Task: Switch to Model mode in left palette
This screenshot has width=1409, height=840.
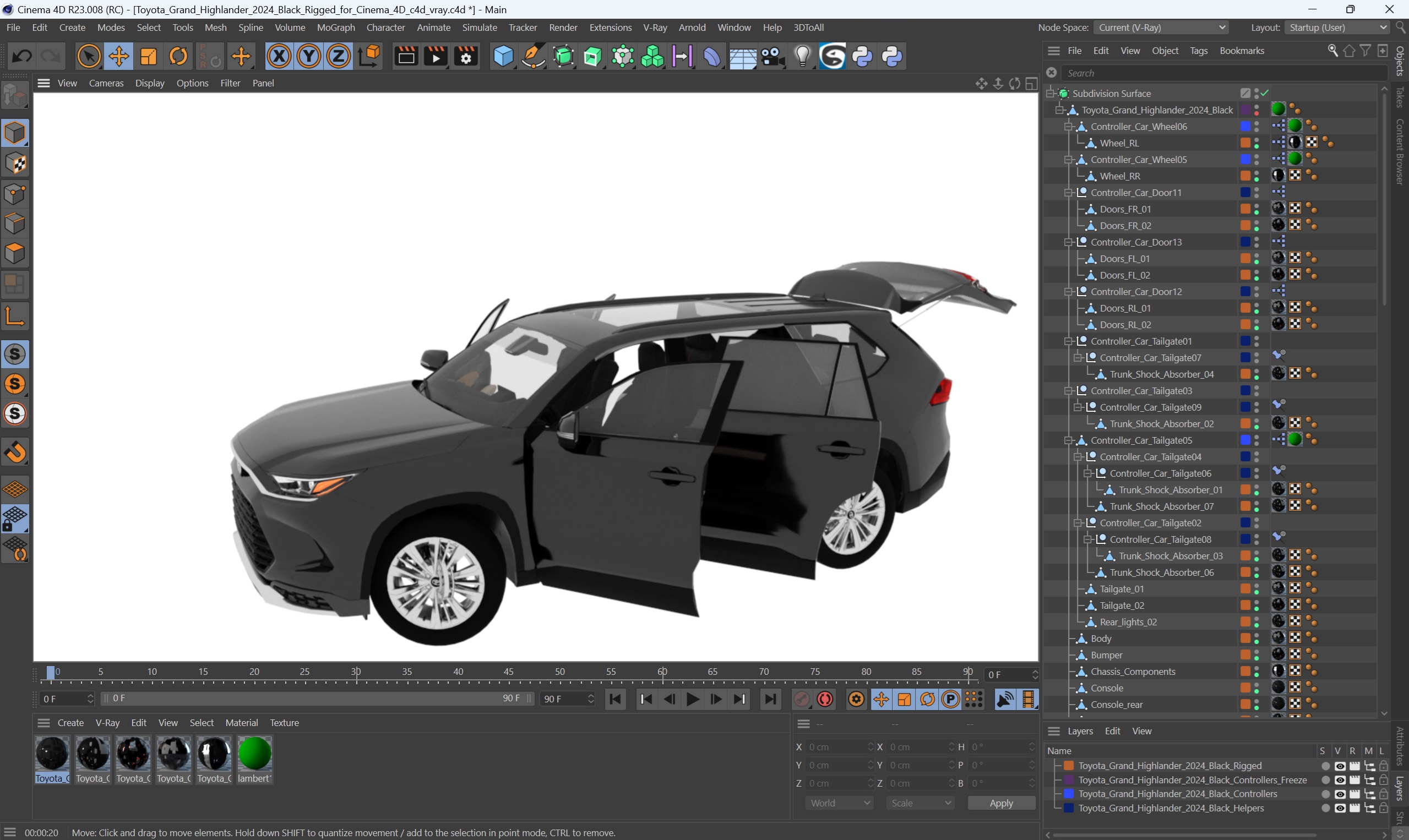Action: pyautogui.click(x=15, y=133)
